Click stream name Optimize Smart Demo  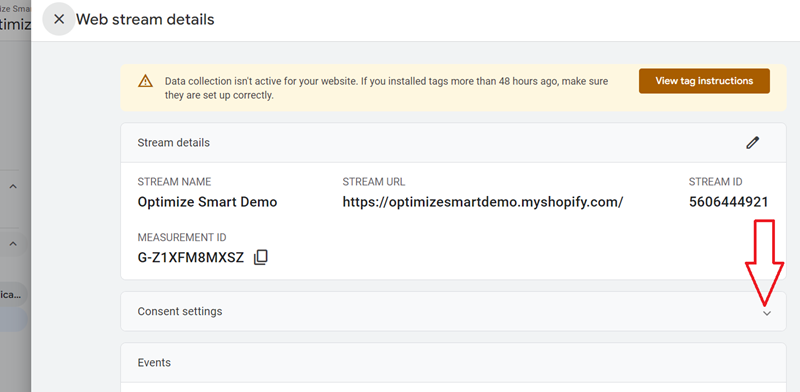pyautogui.click(x=207, y=202)
